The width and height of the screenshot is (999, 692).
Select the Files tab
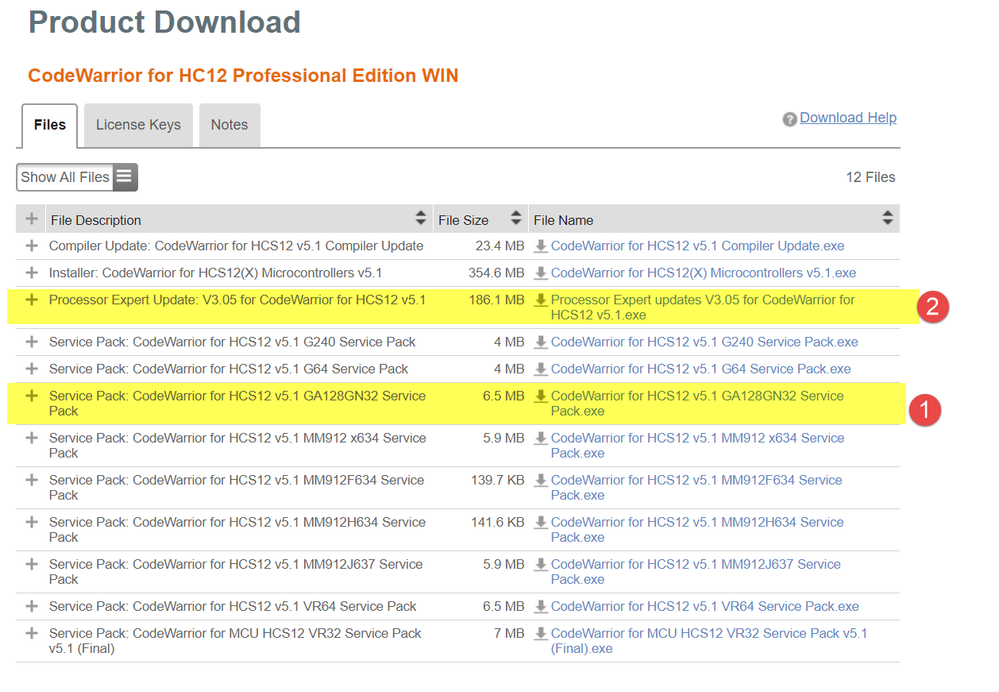pos(50,125)
